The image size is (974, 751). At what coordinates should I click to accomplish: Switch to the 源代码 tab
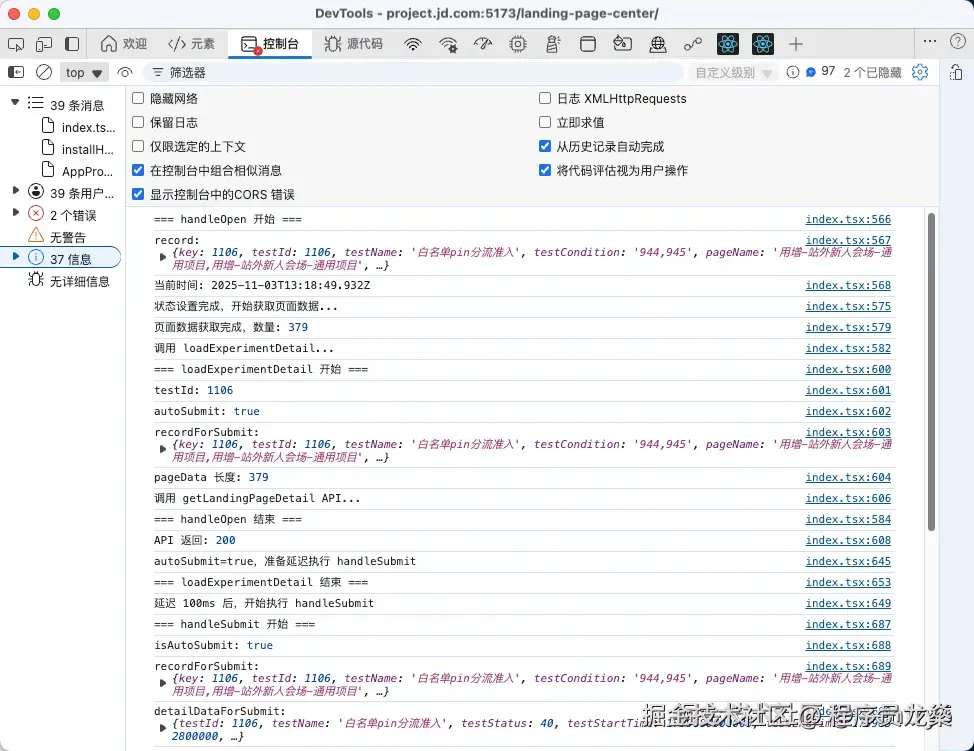pyautogui.click(x=353, y=44)
